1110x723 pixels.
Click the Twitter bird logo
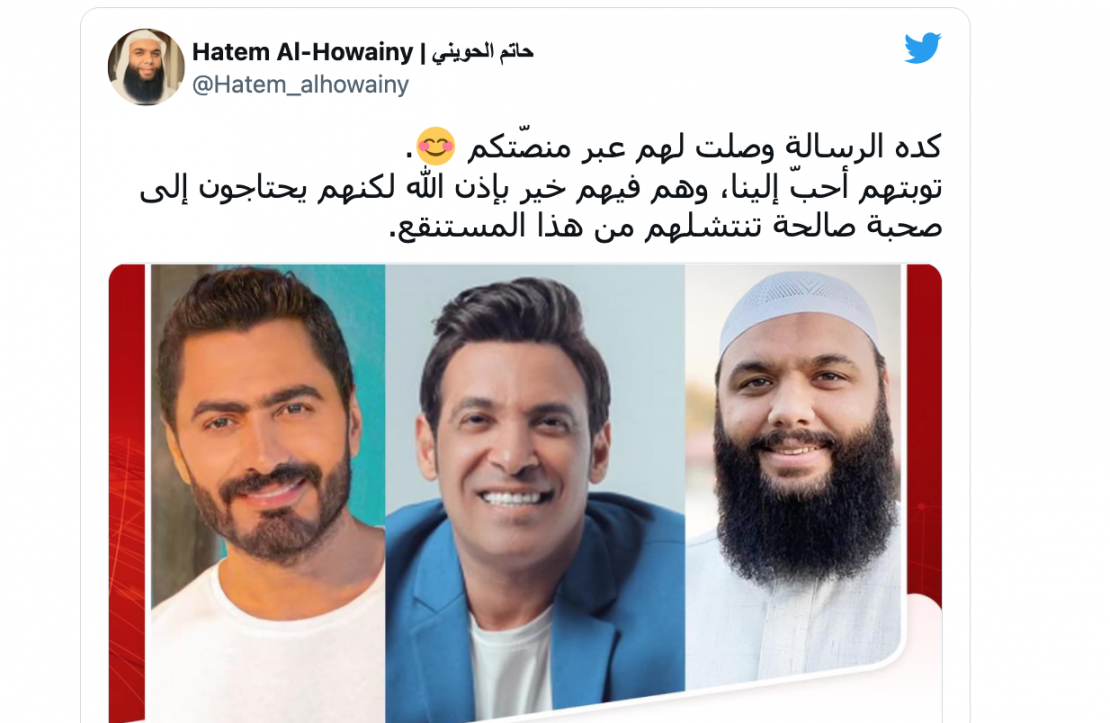tap(922, 47)
